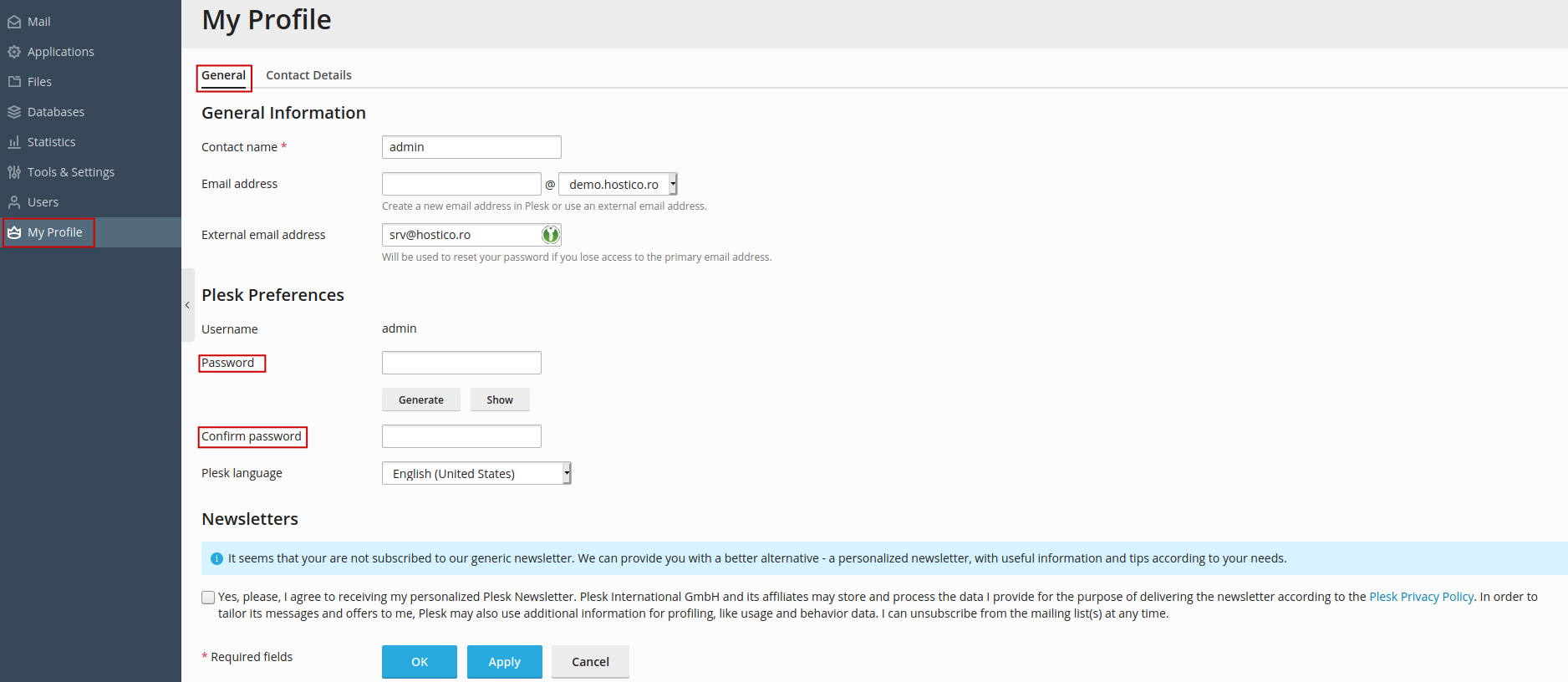Click the Mail envelope icon in sidebar
1568x682 pixels.
[x=14, y=22]
